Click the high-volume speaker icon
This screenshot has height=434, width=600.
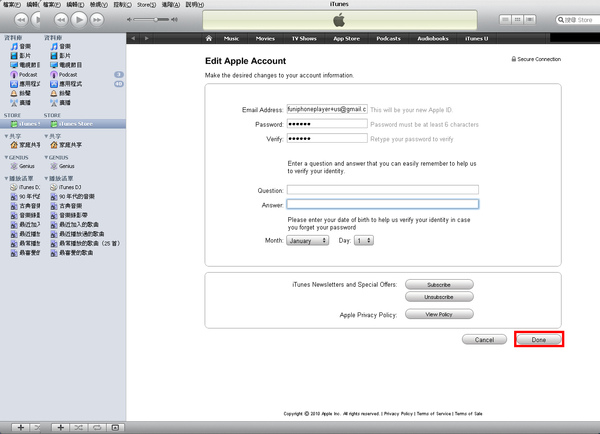point(174,20)
